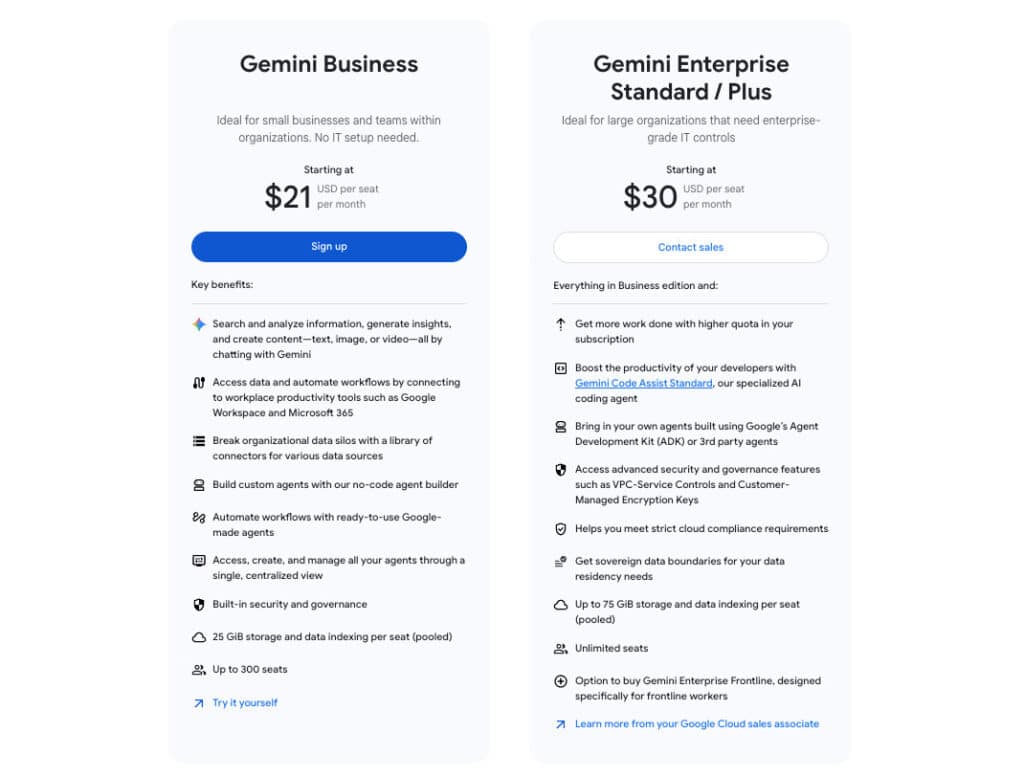Click the sovereign data boundaries icon
This screenshot has width=1024, height=777.
(x=561, y=562)
